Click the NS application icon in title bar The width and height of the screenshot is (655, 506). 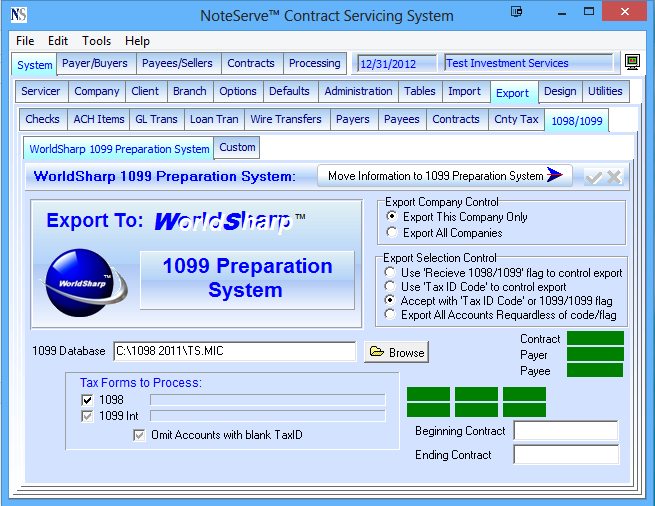[19, 15]
